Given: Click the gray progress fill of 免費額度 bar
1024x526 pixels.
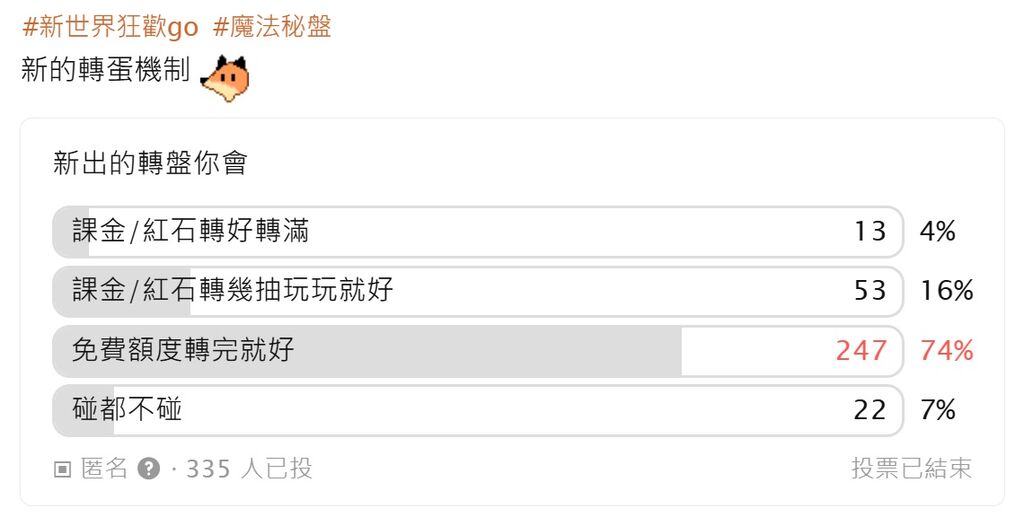Looking at the screenshot, I should [367, 351].
